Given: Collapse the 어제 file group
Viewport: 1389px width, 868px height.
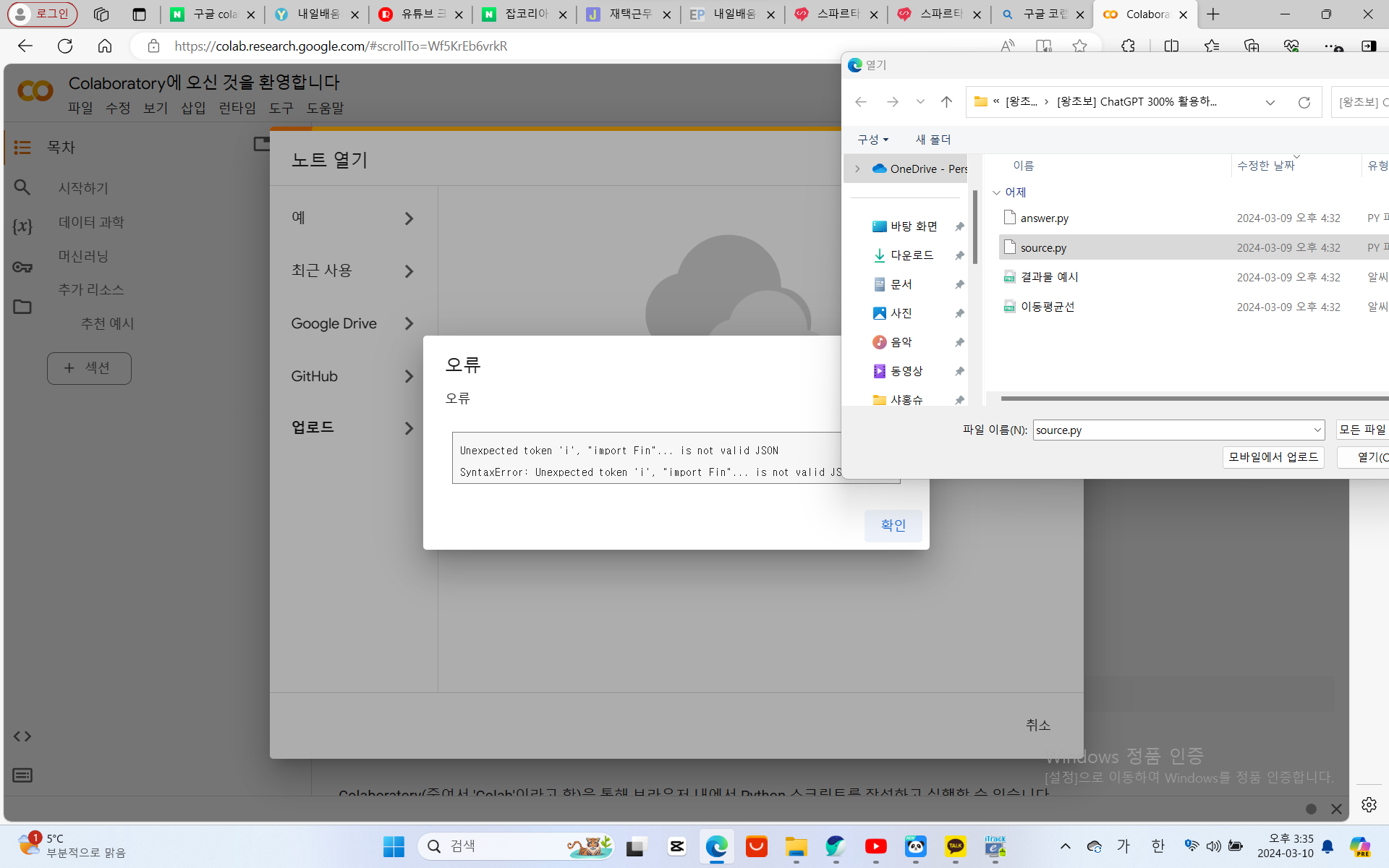Looking at the screenshot, I should [996, 192].
